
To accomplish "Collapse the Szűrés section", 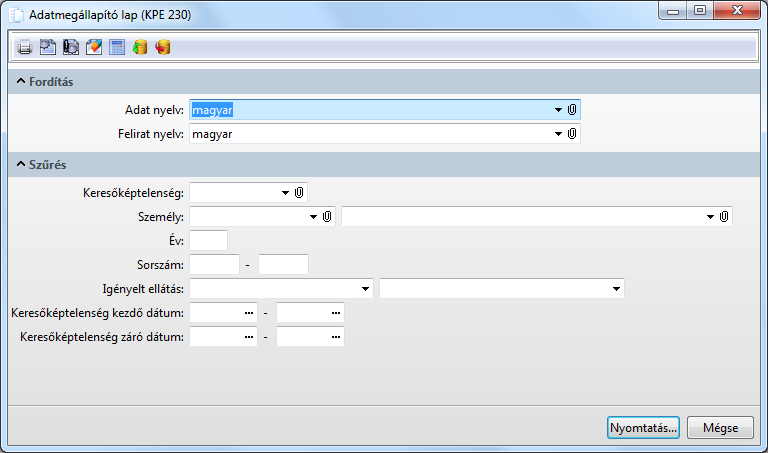I will (21, 164).
